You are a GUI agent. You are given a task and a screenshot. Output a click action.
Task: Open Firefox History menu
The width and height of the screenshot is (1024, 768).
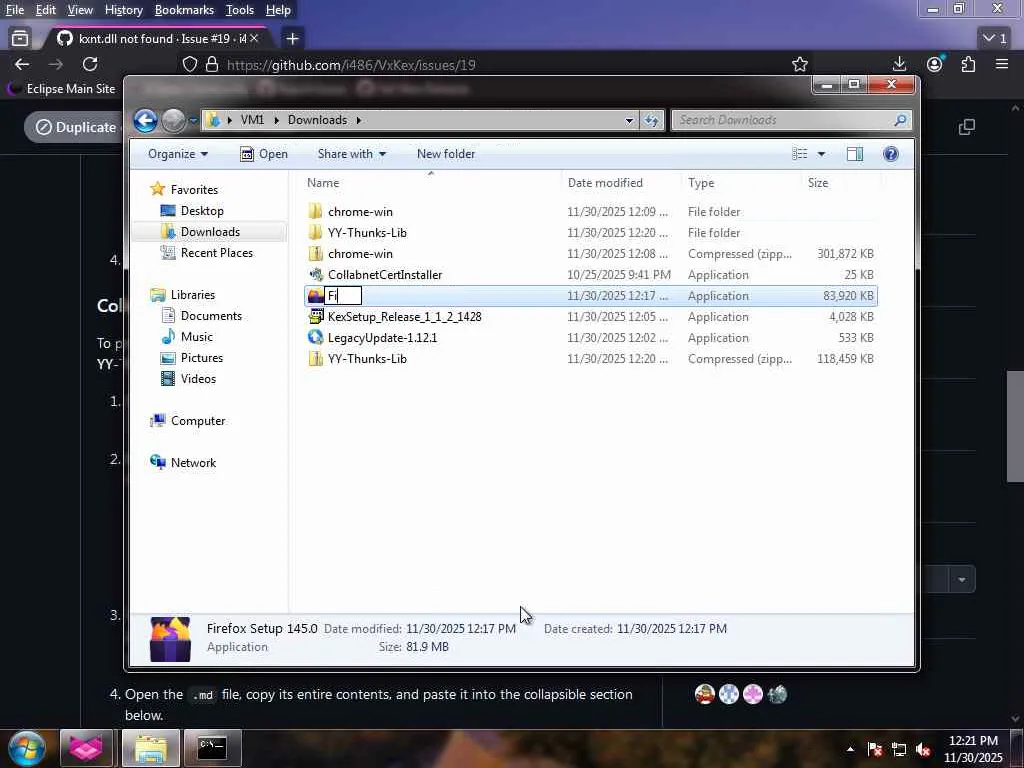point(123,10)
